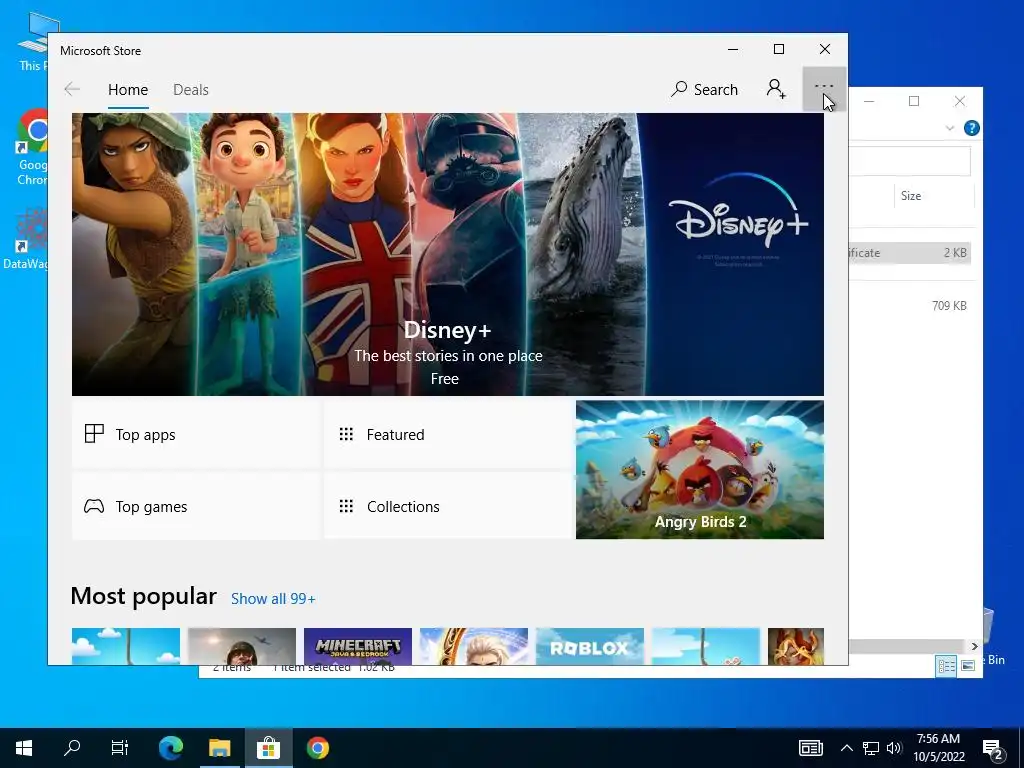Open the news and interests tray icon
The height and width of the screenshot is (768, 1024).
pos(810,748)
